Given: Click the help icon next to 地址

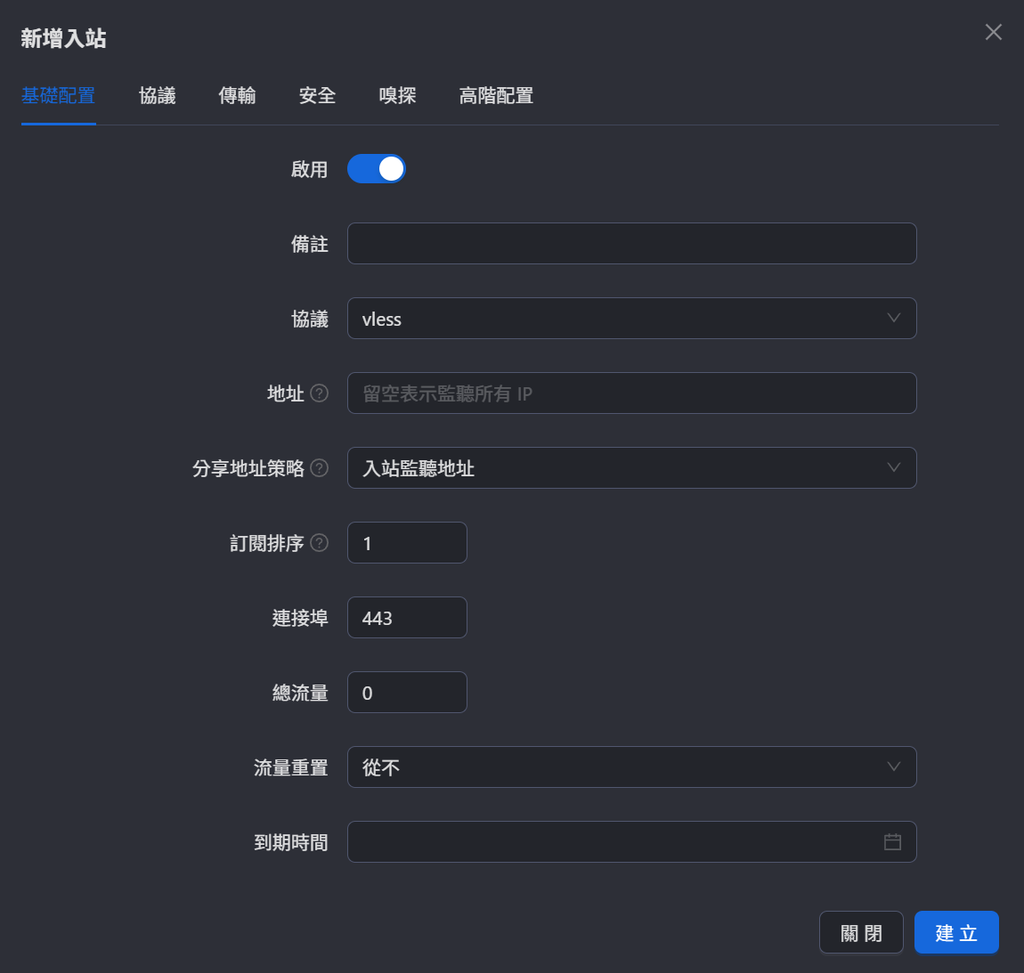Looking at the screenshot, I should coord(319,393).
